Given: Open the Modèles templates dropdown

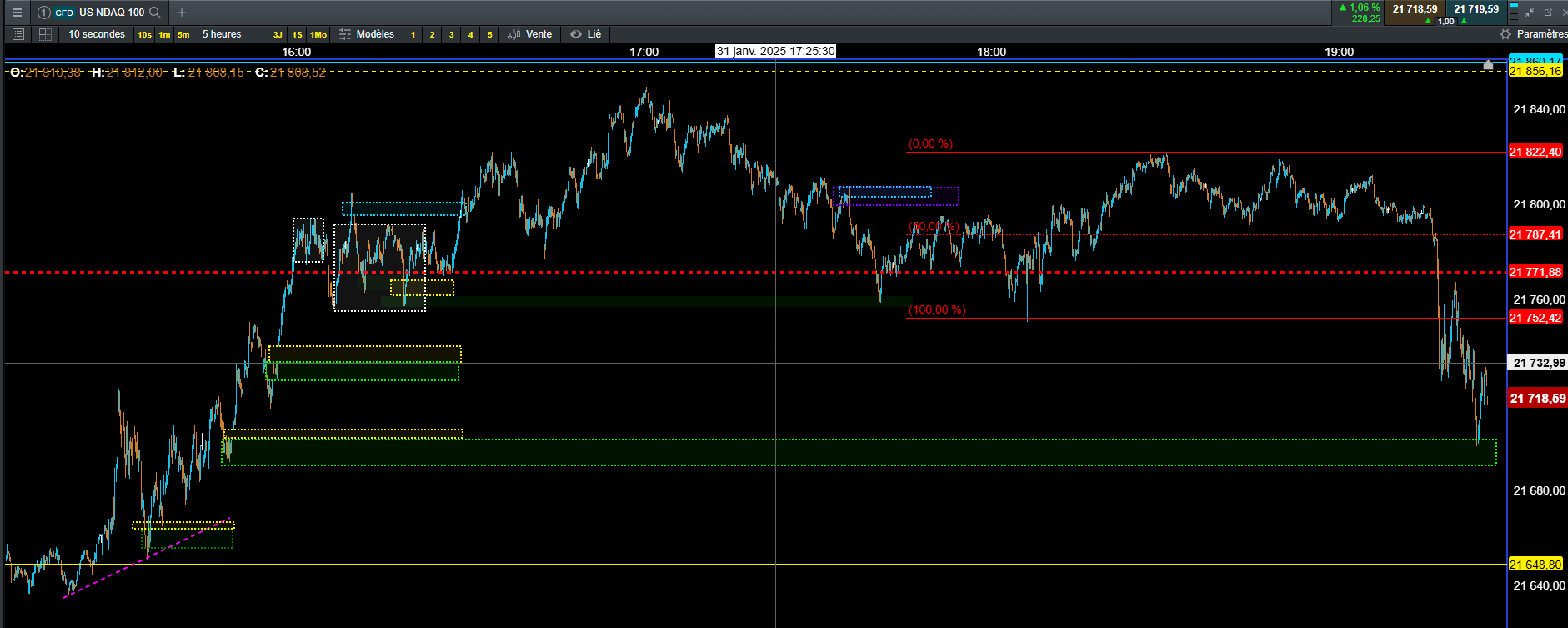Looking at the screenshot, I should [x=367, y=34].
